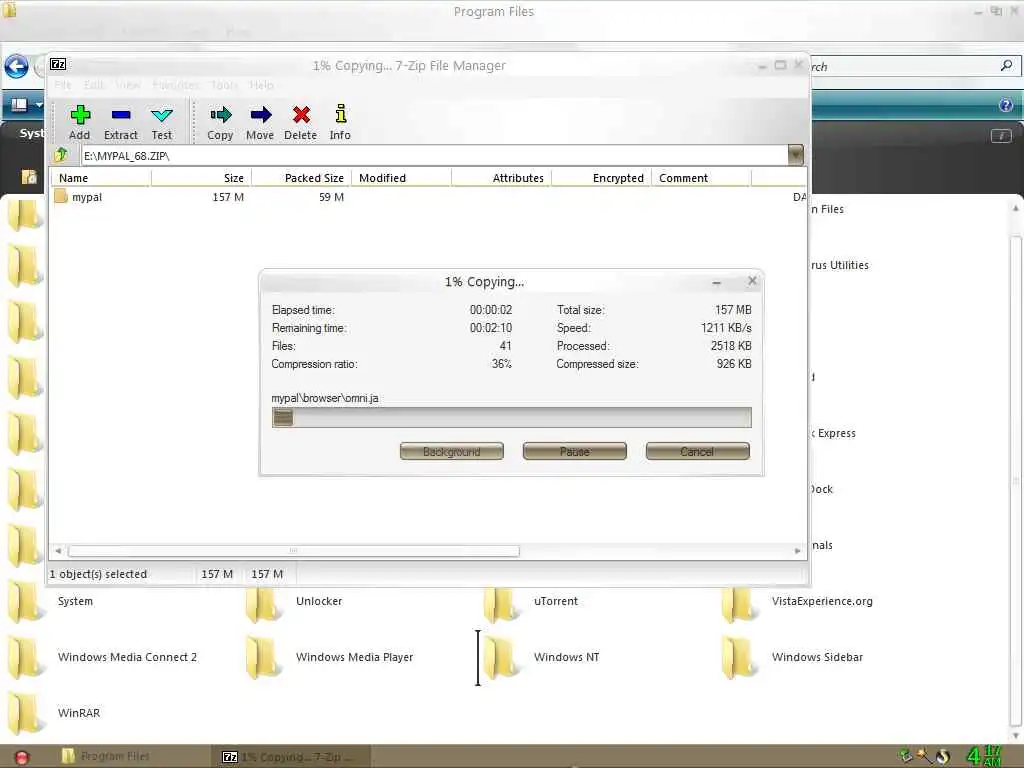
Task: Open the 7-Zip Tools menu
Action: pos(224,85)
